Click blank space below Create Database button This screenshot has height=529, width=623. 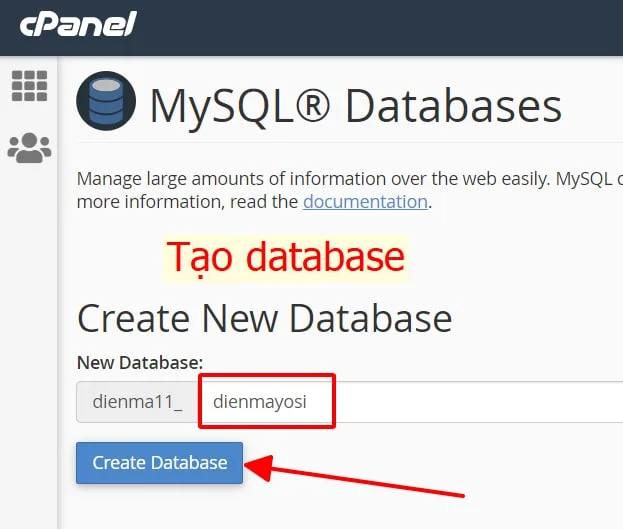click(x=160, y=508)
